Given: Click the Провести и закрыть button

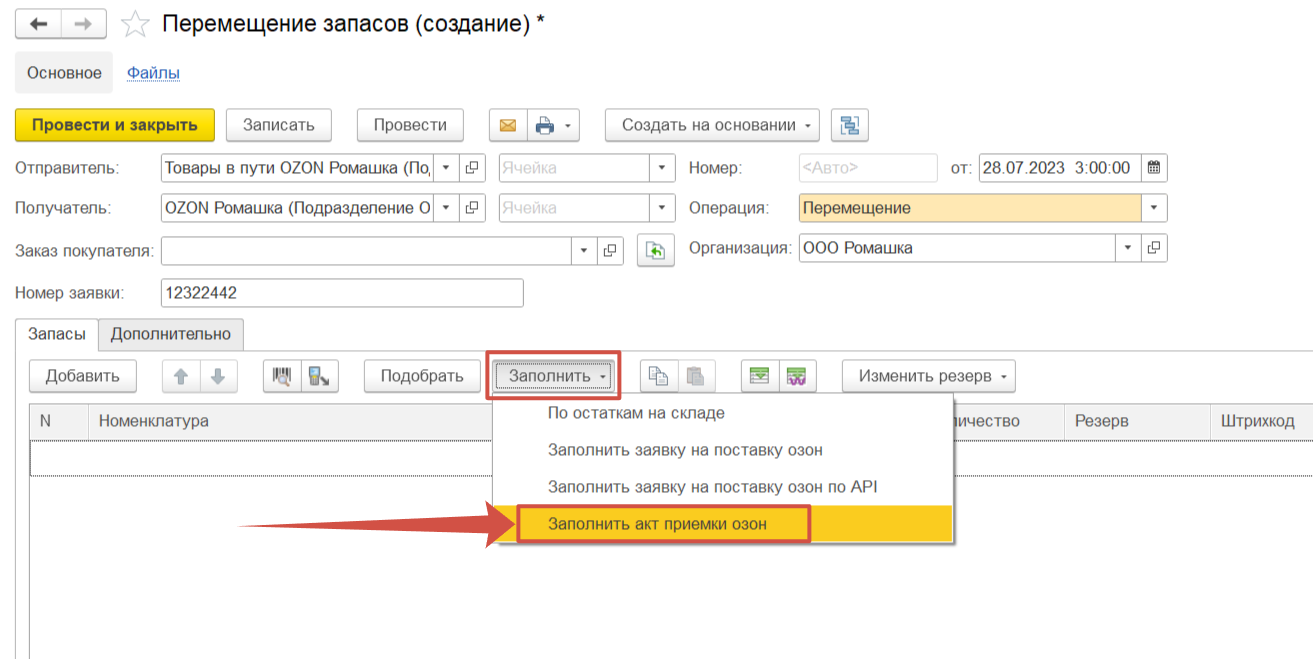Looking at the screenshot, I should point(115,125).
